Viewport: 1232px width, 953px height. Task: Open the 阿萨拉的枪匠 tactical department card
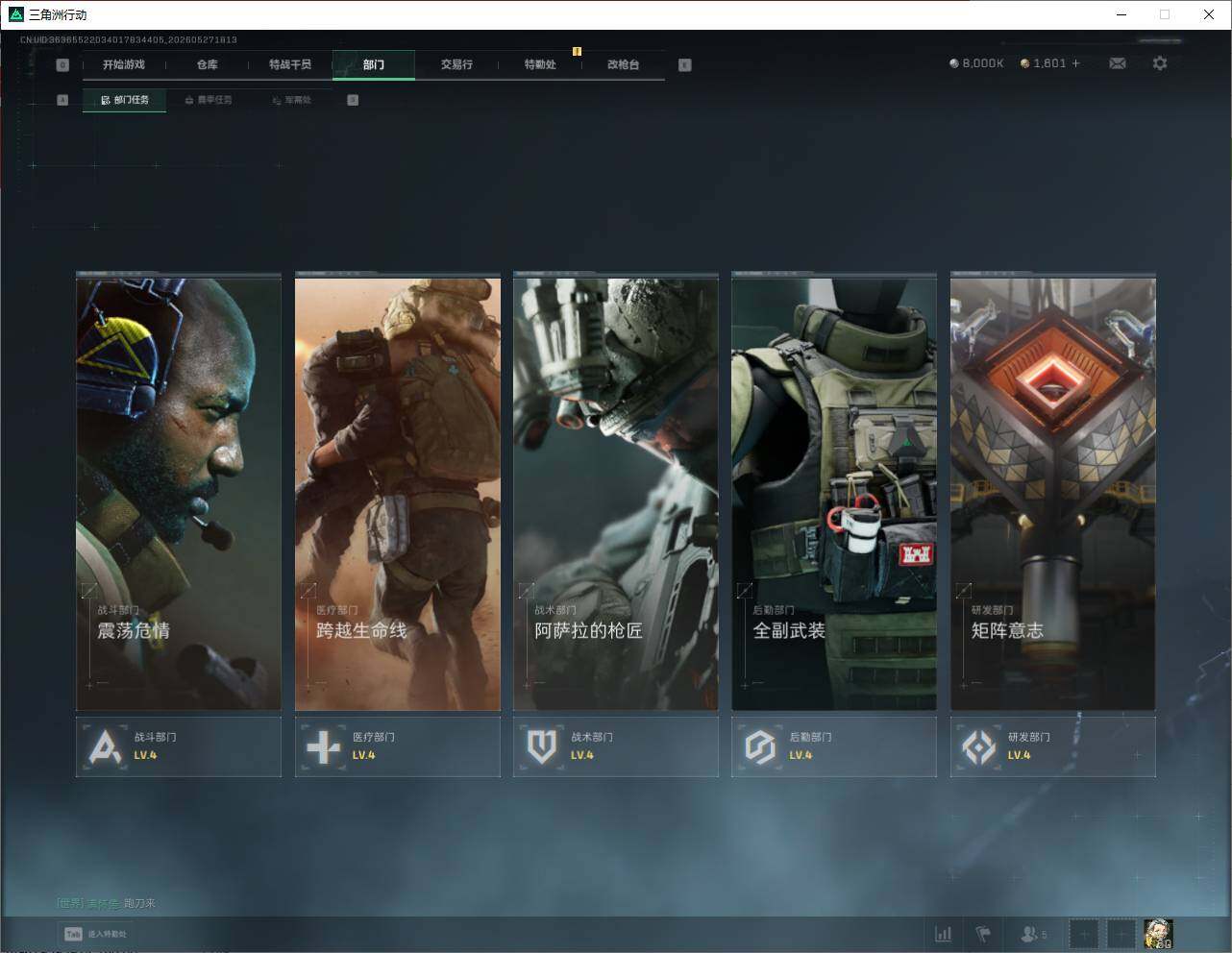click(x=616, y=493)
